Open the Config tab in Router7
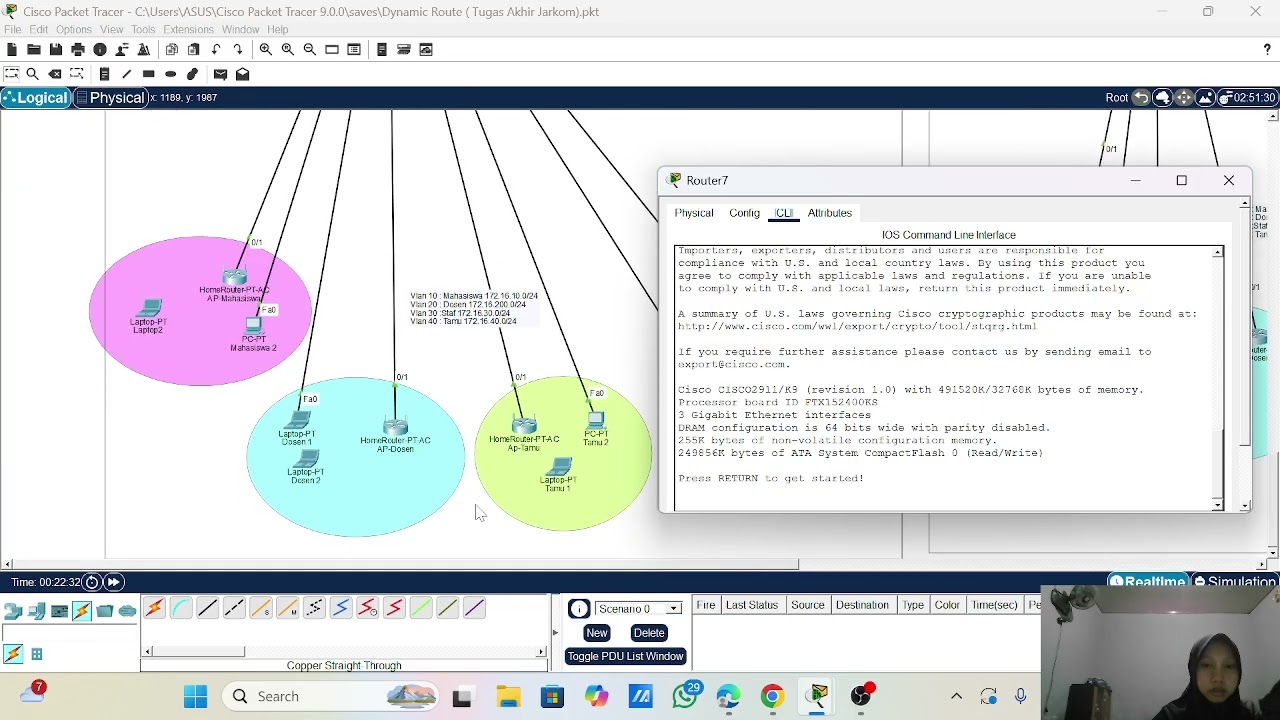The height and width of the screenshot is (720, 1280). (x=744, y=213)
